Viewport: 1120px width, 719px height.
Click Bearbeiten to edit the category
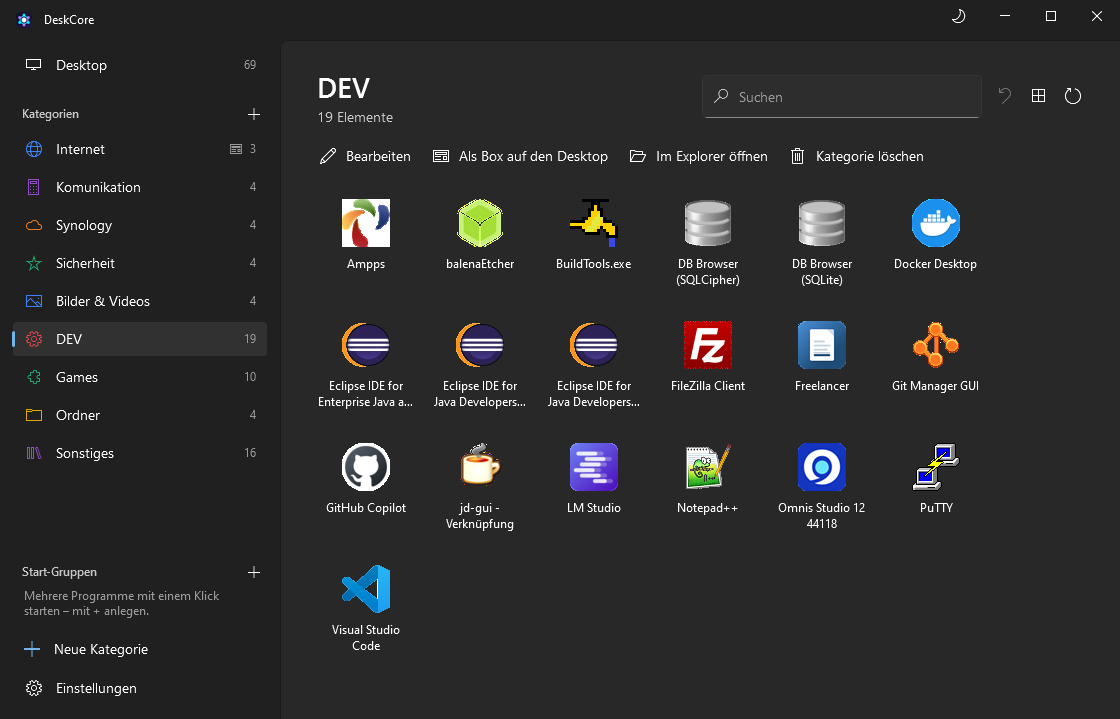point(365,156)
